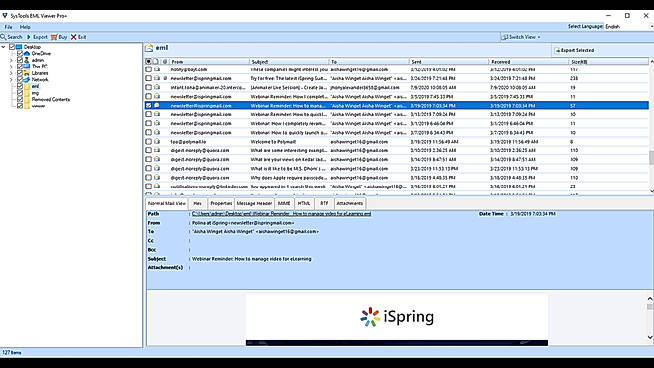This screenshot has width=654, height=368.
Task: Toggle the Removed Contents folder checkbox
Action: click(20, 99)
